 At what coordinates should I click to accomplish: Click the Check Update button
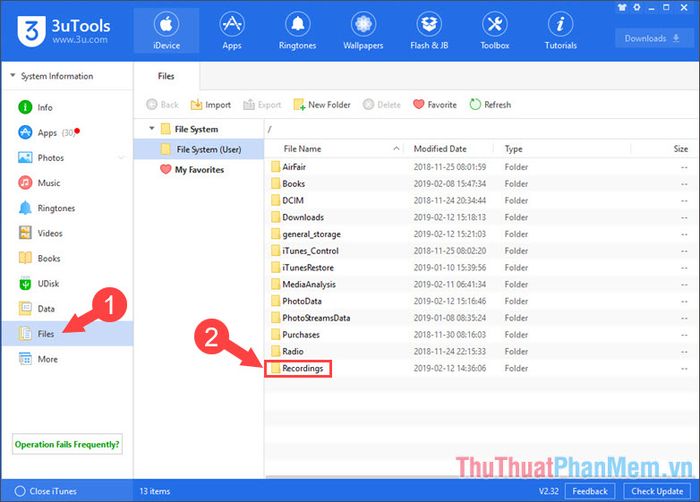pyautogui.click(x=657, y=491)
